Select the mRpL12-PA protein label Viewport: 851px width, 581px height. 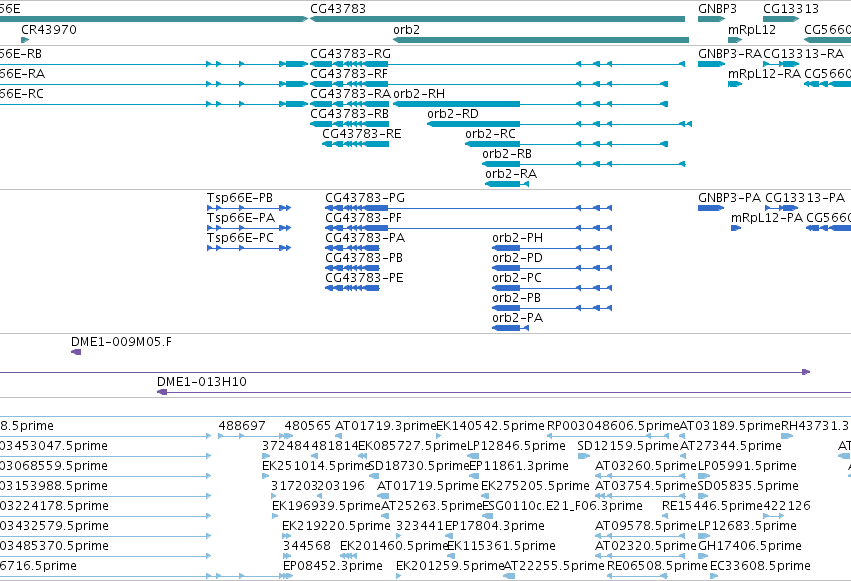767,218
